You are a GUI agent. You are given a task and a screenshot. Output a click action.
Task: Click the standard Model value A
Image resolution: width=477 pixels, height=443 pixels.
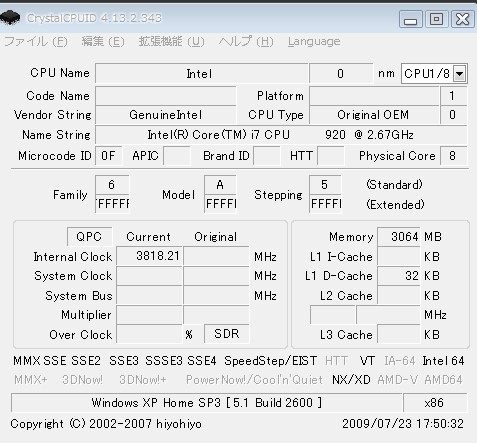click(x=220, y=185)
